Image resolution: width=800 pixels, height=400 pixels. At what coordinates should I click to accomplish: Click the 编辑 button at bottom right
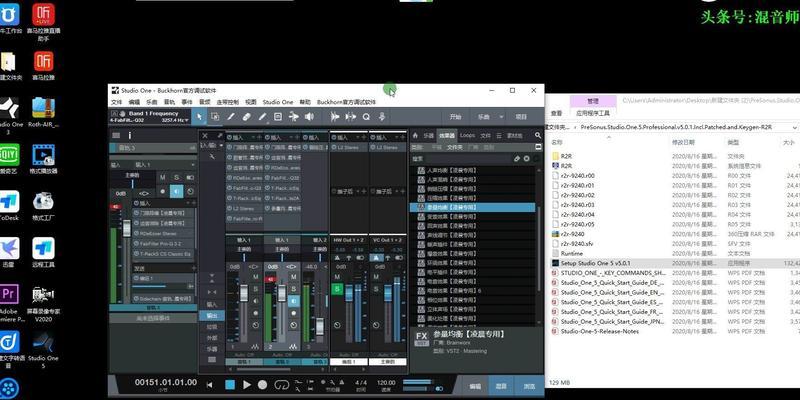click(x=475, y=386)
